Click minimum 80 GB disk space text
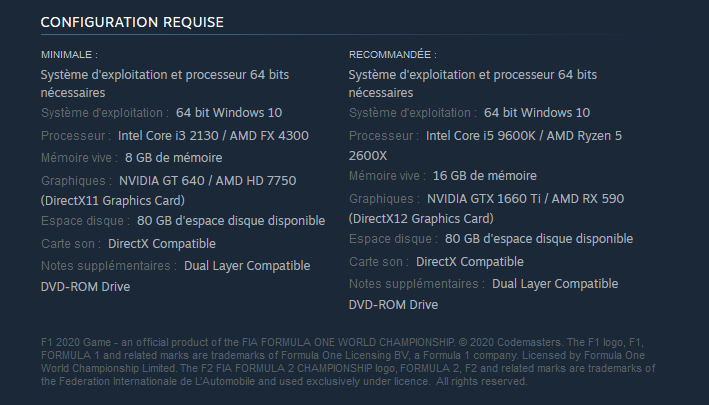709x405 pixels. (231, 221)
